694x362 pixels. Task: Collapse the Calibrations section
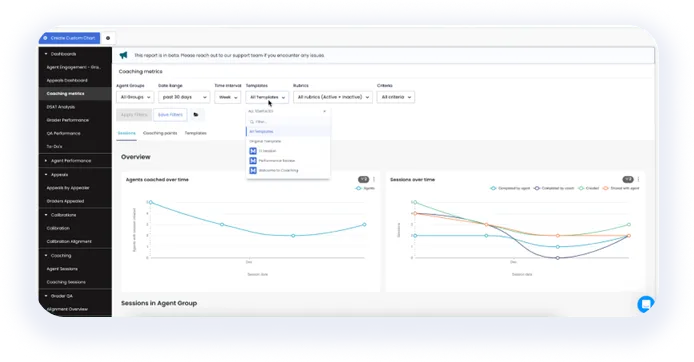pos(46,215)
